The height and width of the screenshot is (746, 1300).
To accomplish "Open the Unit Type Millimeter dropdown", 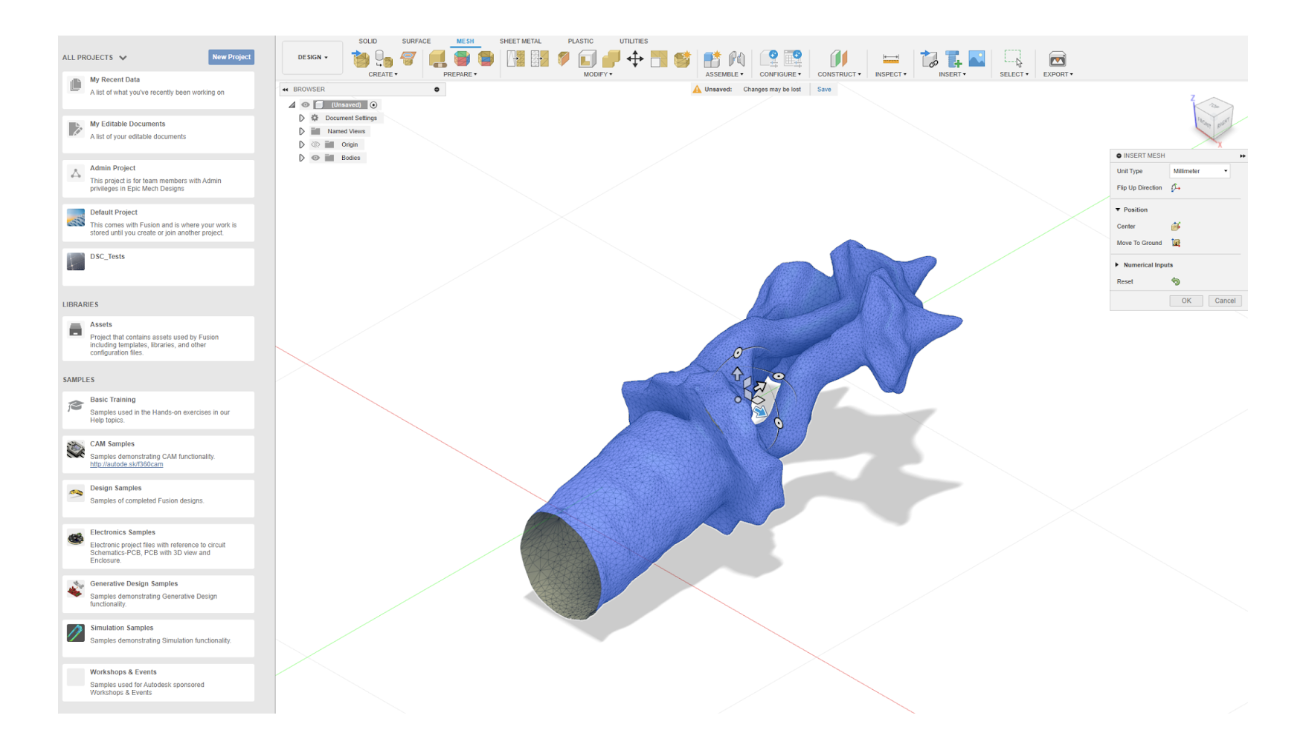I will (1200, 171).
